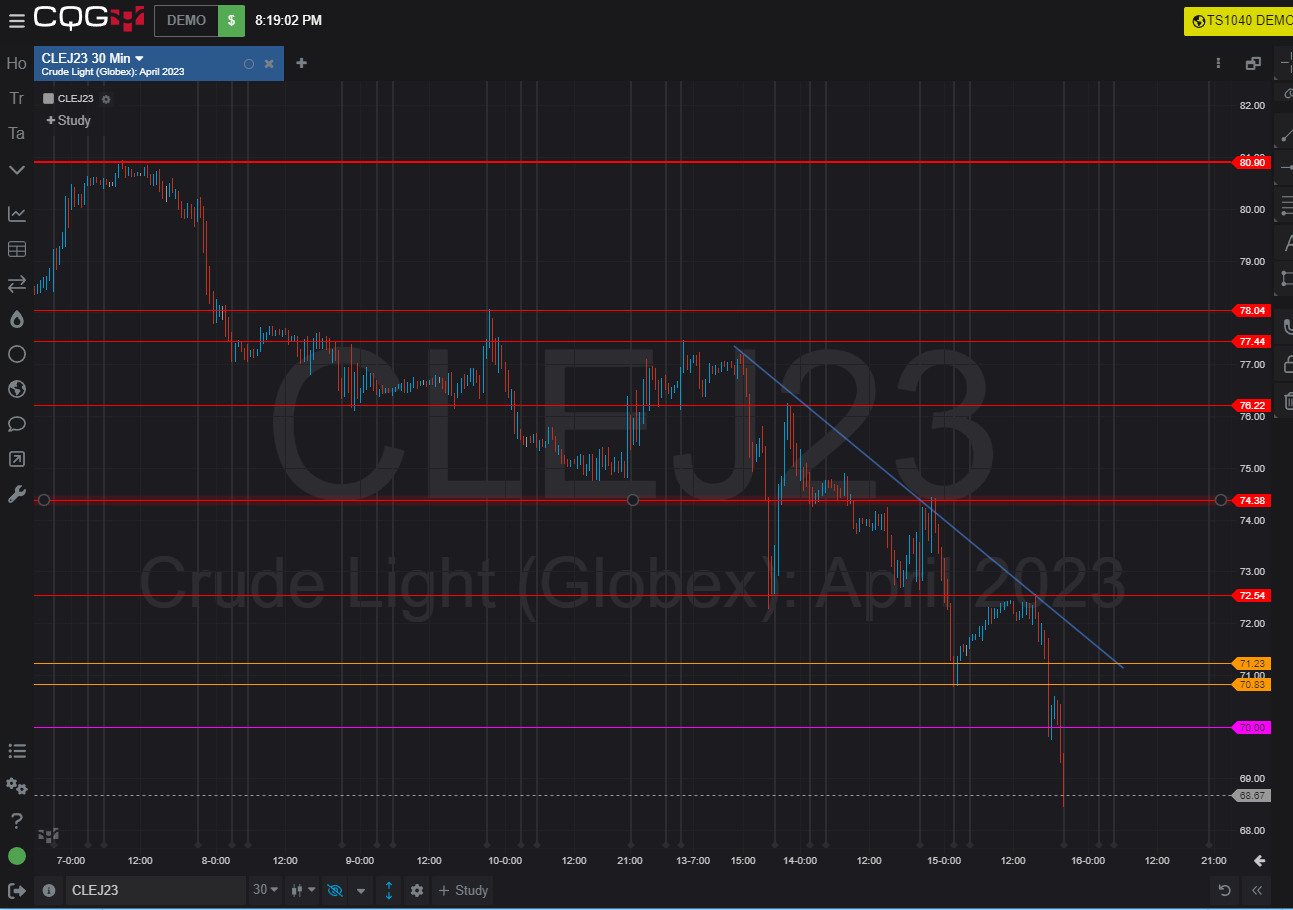Open the globe icon in left sidebar
Viewport: 1293px width, 910px height.
click(x=16, y=389)
